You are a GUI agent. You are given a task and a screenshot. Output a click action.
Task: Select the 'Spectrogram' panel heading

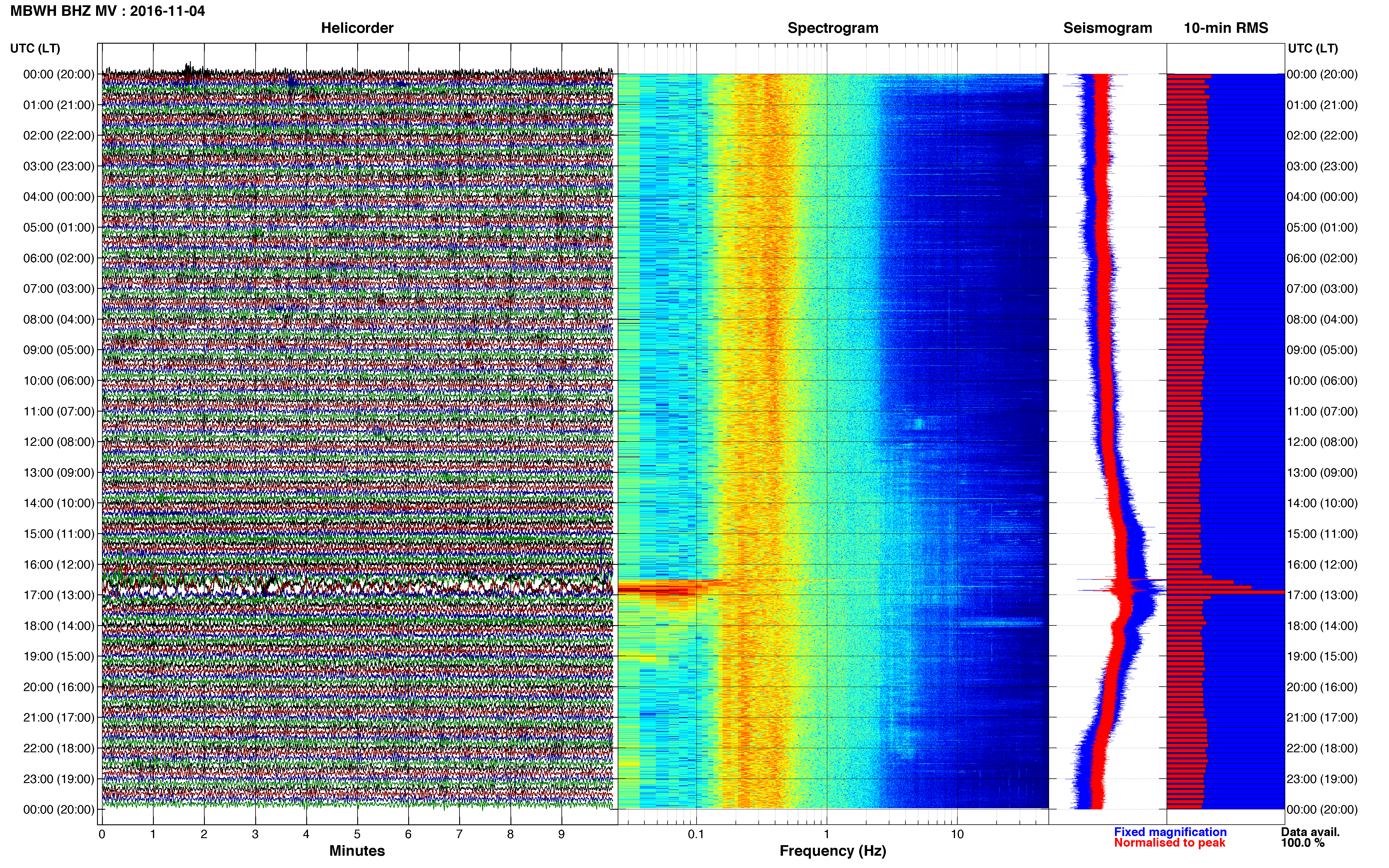click(x=833, y=28)
